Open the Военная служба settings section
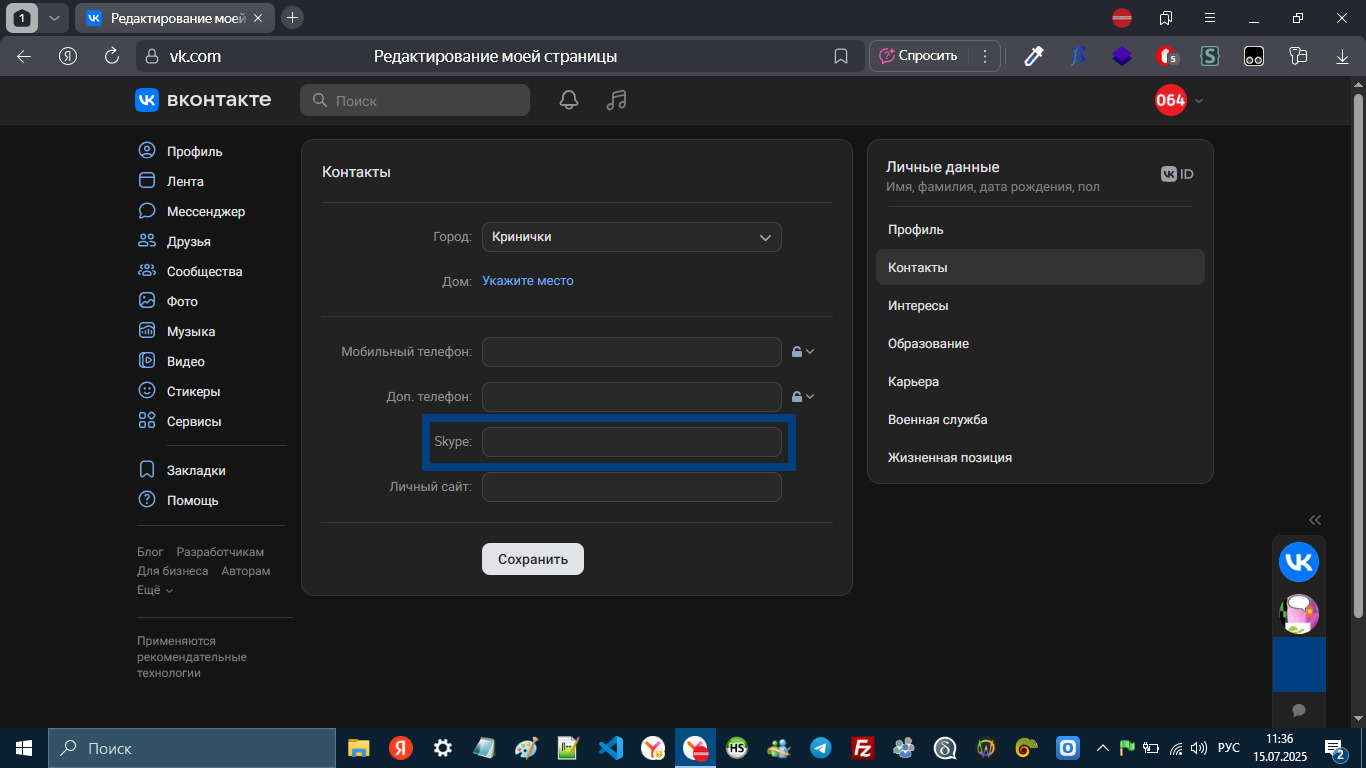The width and height of the screenshot is (1366, 768). [1040, 420]
